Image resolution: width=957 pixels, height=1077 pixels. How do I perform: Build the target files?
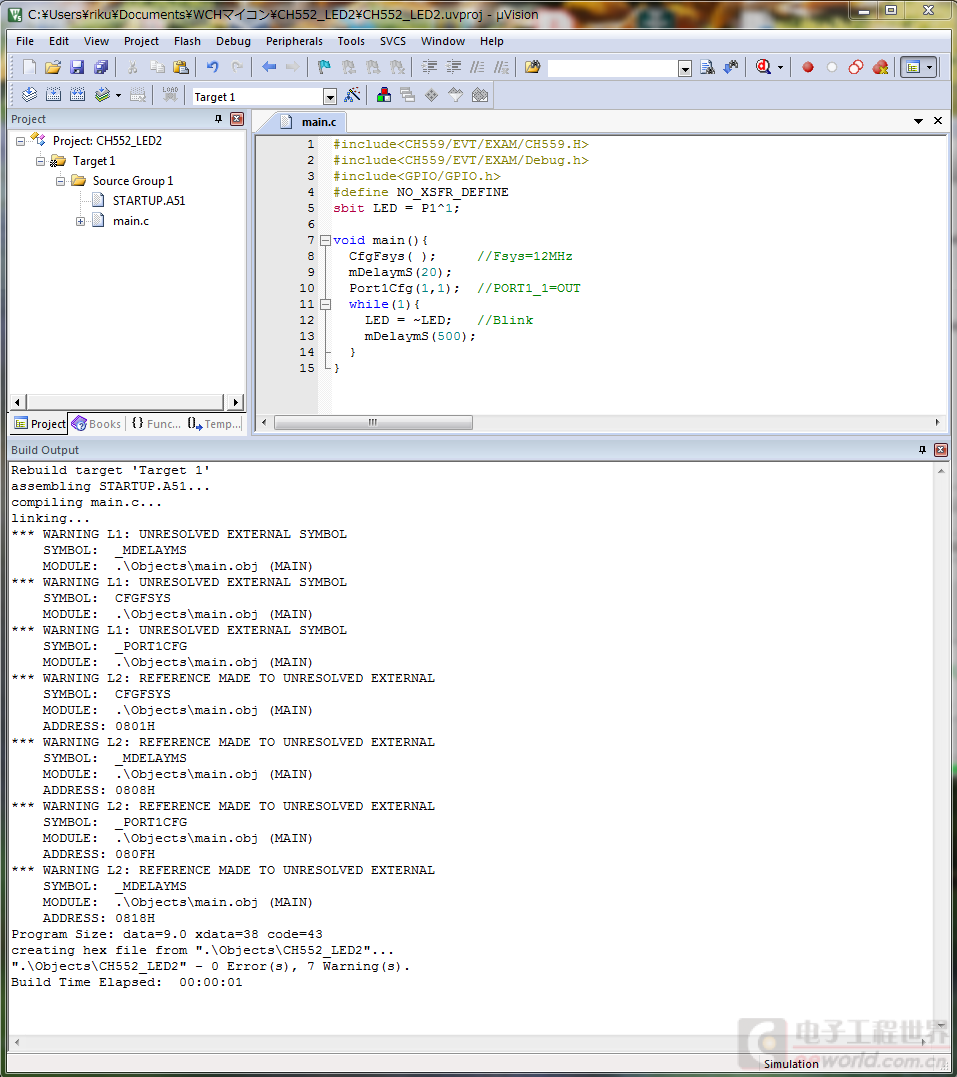coord(54,95)
